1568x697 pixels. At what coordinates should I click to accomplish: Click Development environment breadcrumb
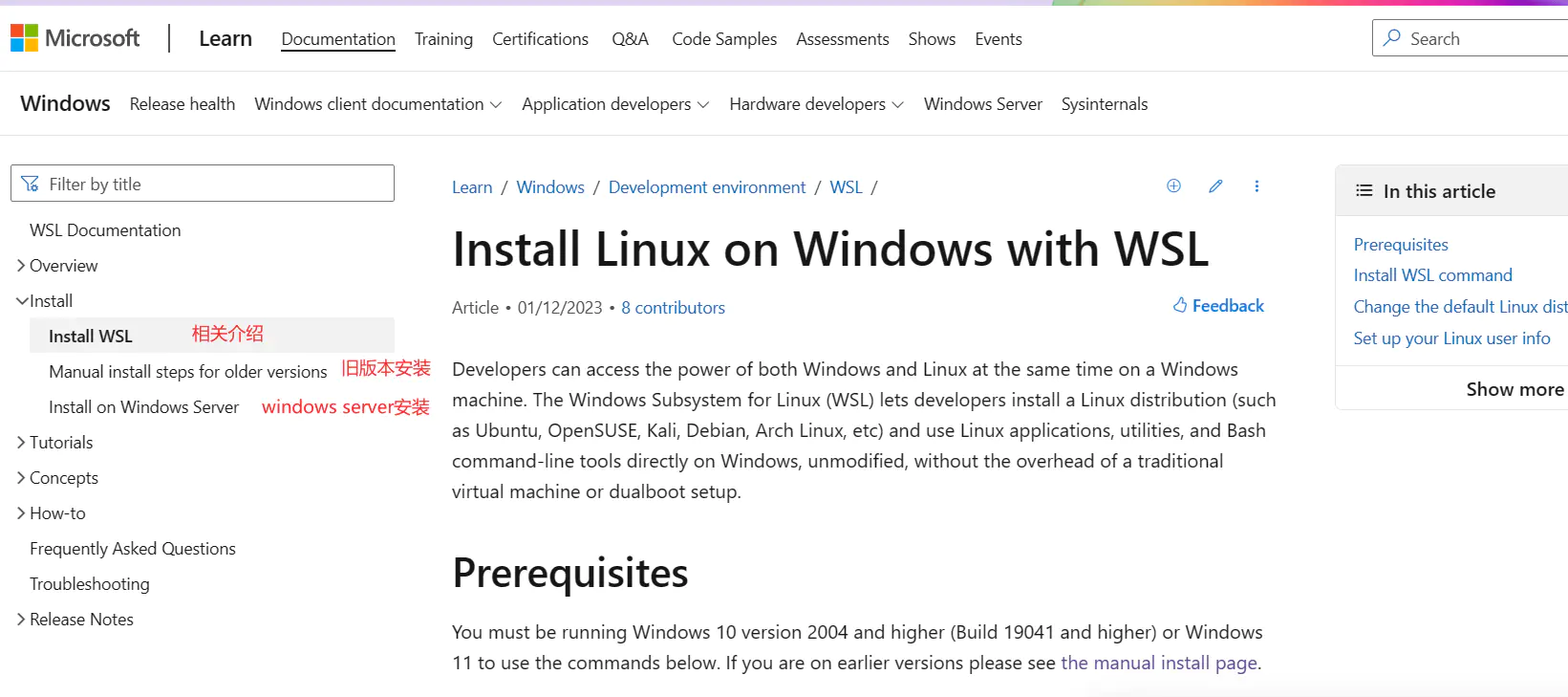(707, 187)
